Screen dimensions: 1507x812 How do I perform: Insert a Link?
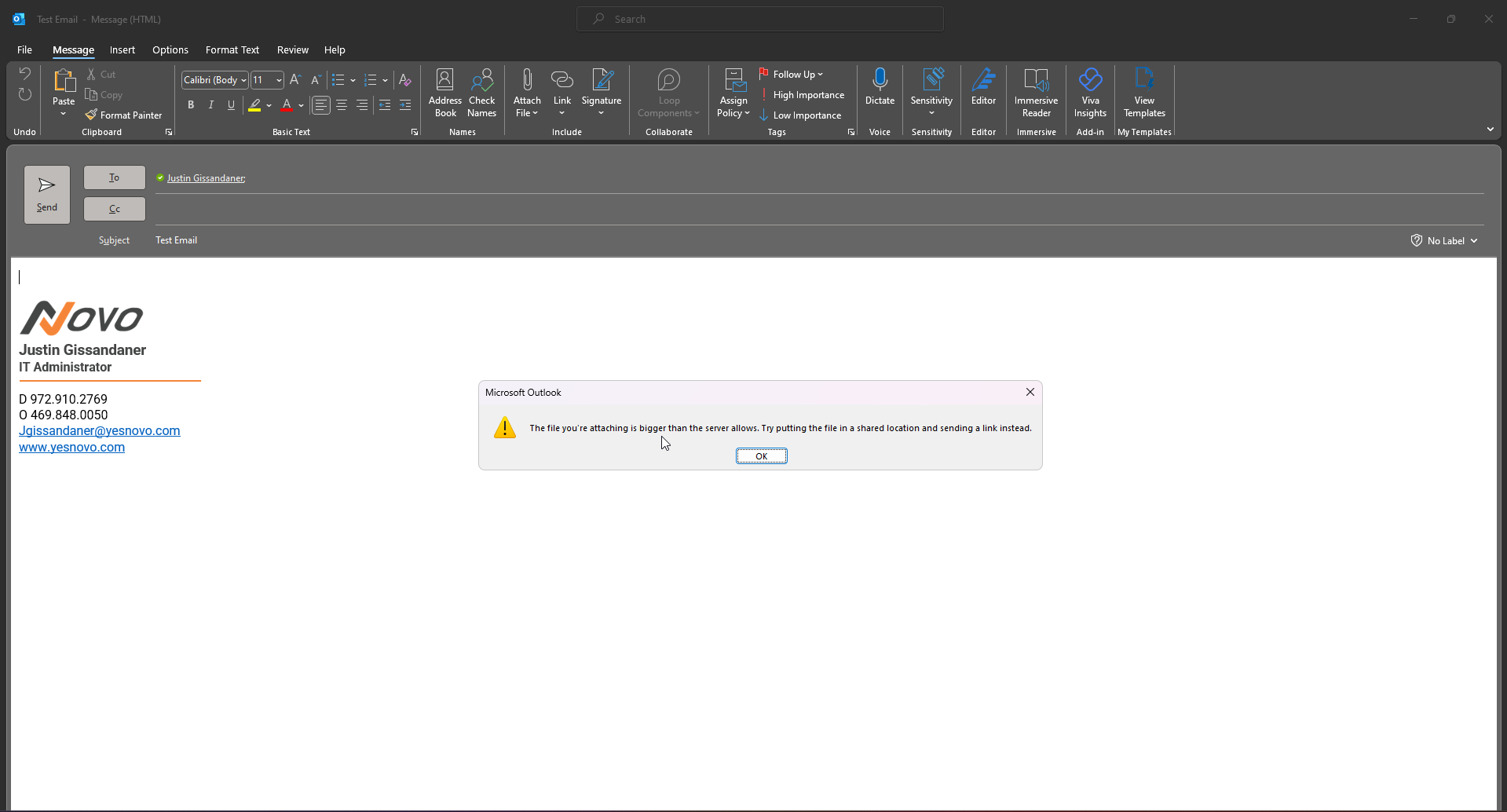tap(562, 93)
